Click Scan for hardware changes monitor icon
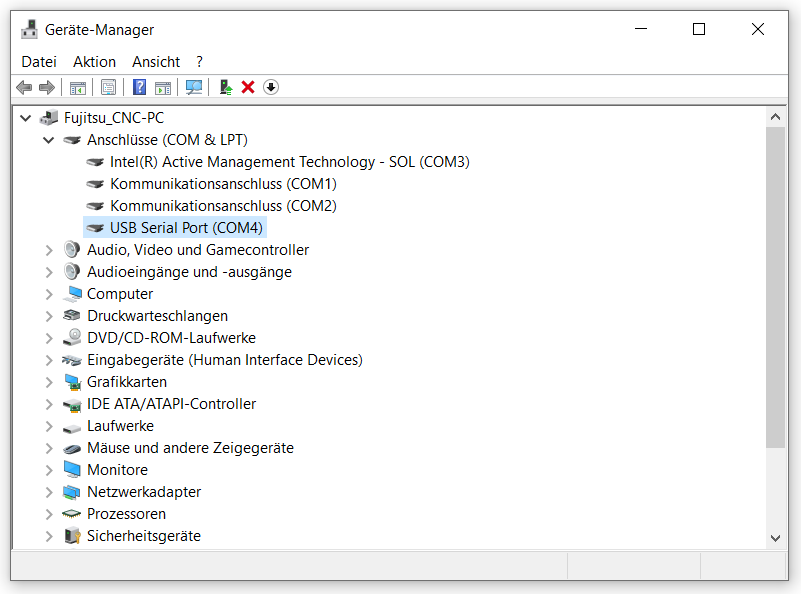801x594 pixels. click(x=194, y=87)
